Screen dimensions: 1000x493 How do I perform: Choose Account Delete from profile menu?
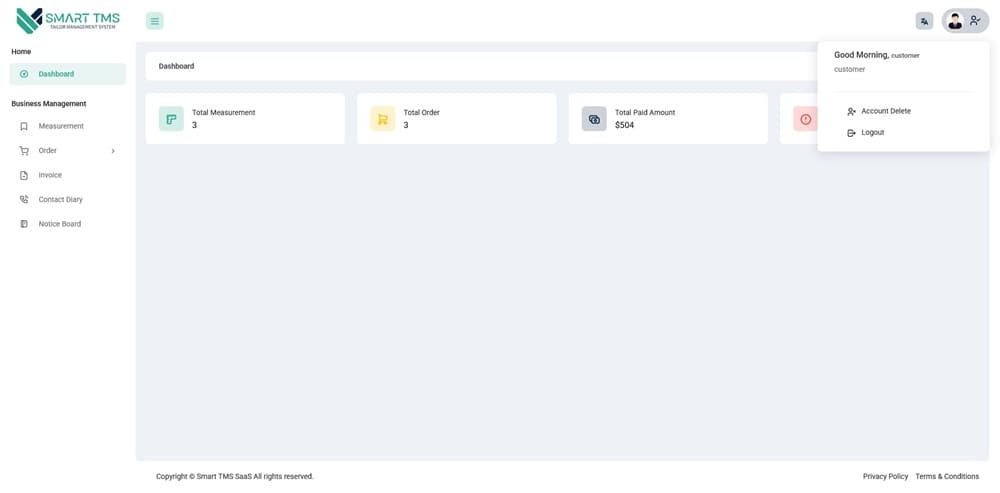pyautogui.click(x=885, y=111)
